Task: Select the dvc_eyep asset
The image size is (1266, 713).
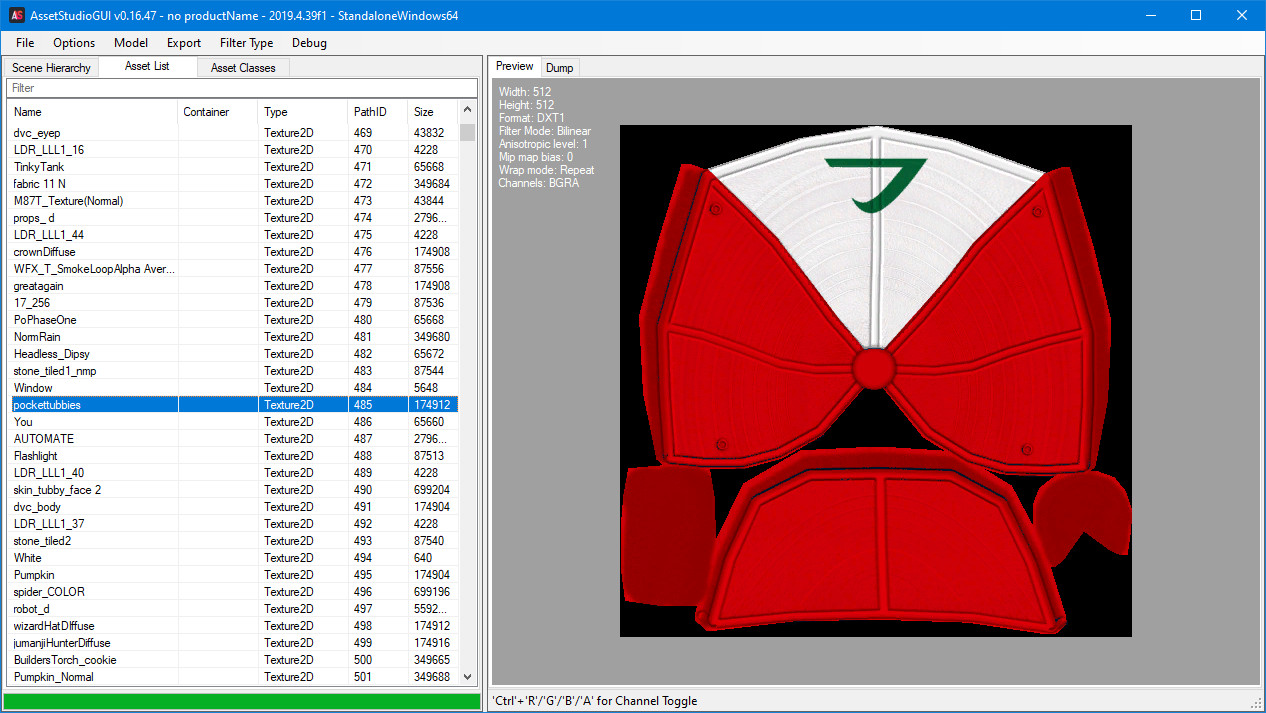Action: tap(35, 132)
